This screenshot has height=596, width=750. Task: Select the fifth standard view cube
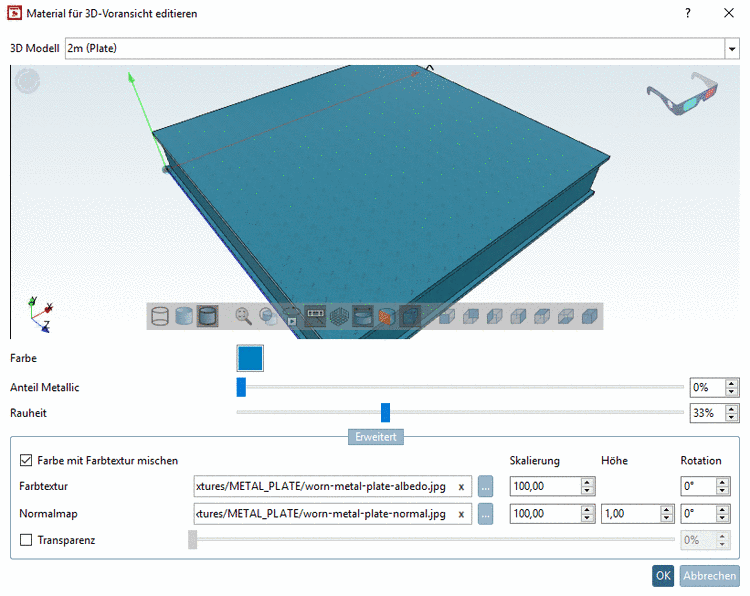542,316
